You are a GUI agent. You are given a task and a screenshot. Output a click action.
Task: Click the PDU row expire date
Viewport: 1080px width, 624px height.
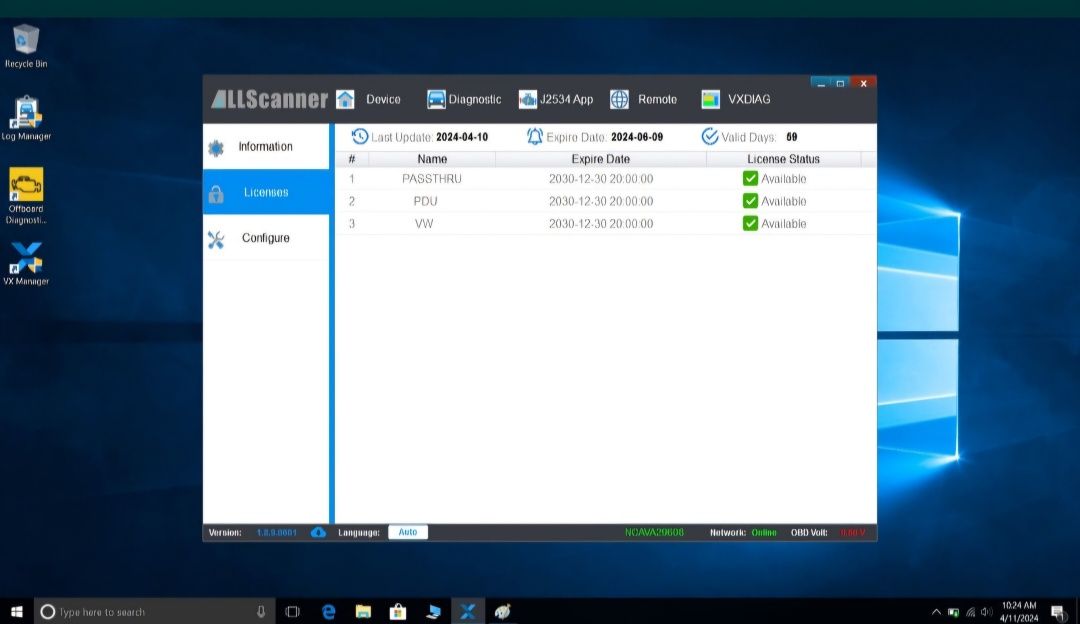(x=601, y=202)
